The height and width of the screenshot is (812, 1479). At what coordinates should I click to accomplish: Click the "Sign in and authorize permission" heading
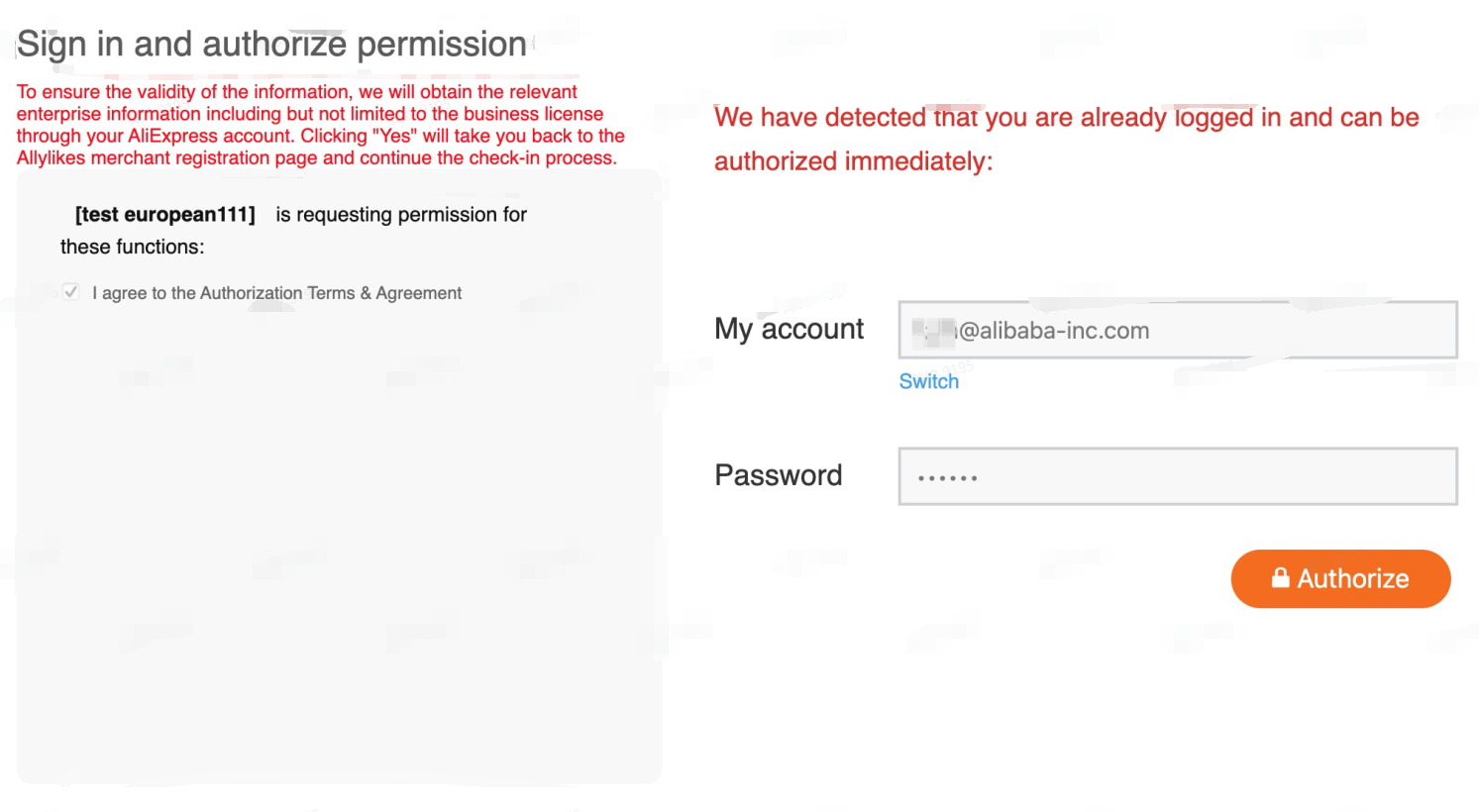pos(271,45)
